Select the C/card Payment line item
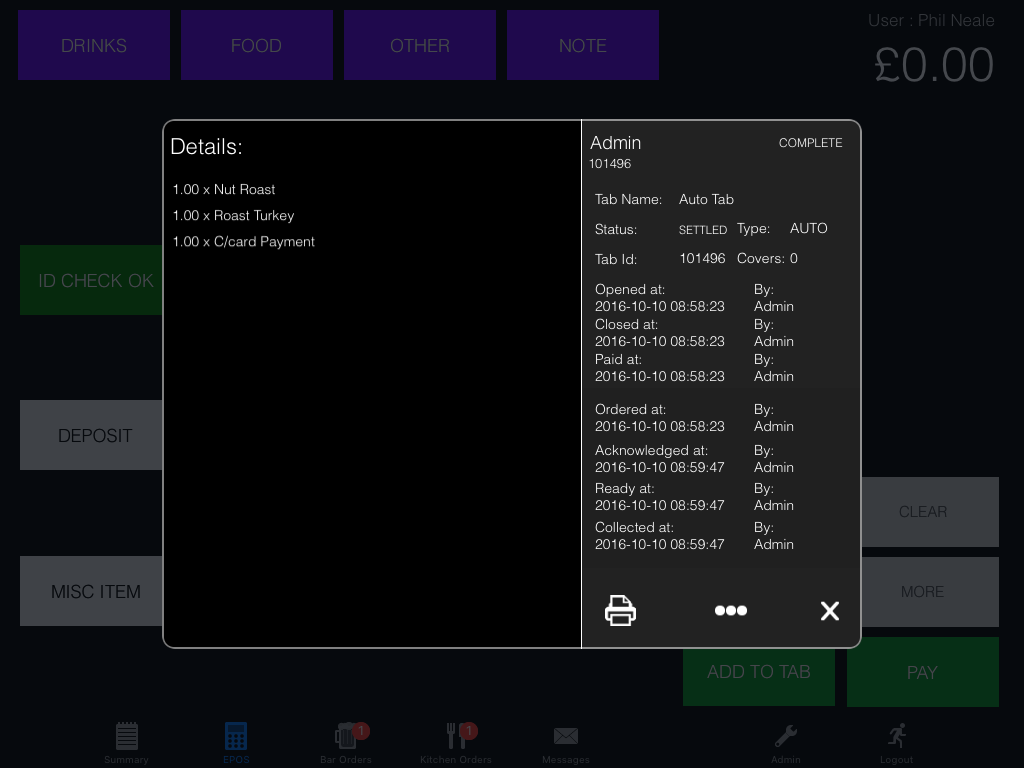 point(243,241)
